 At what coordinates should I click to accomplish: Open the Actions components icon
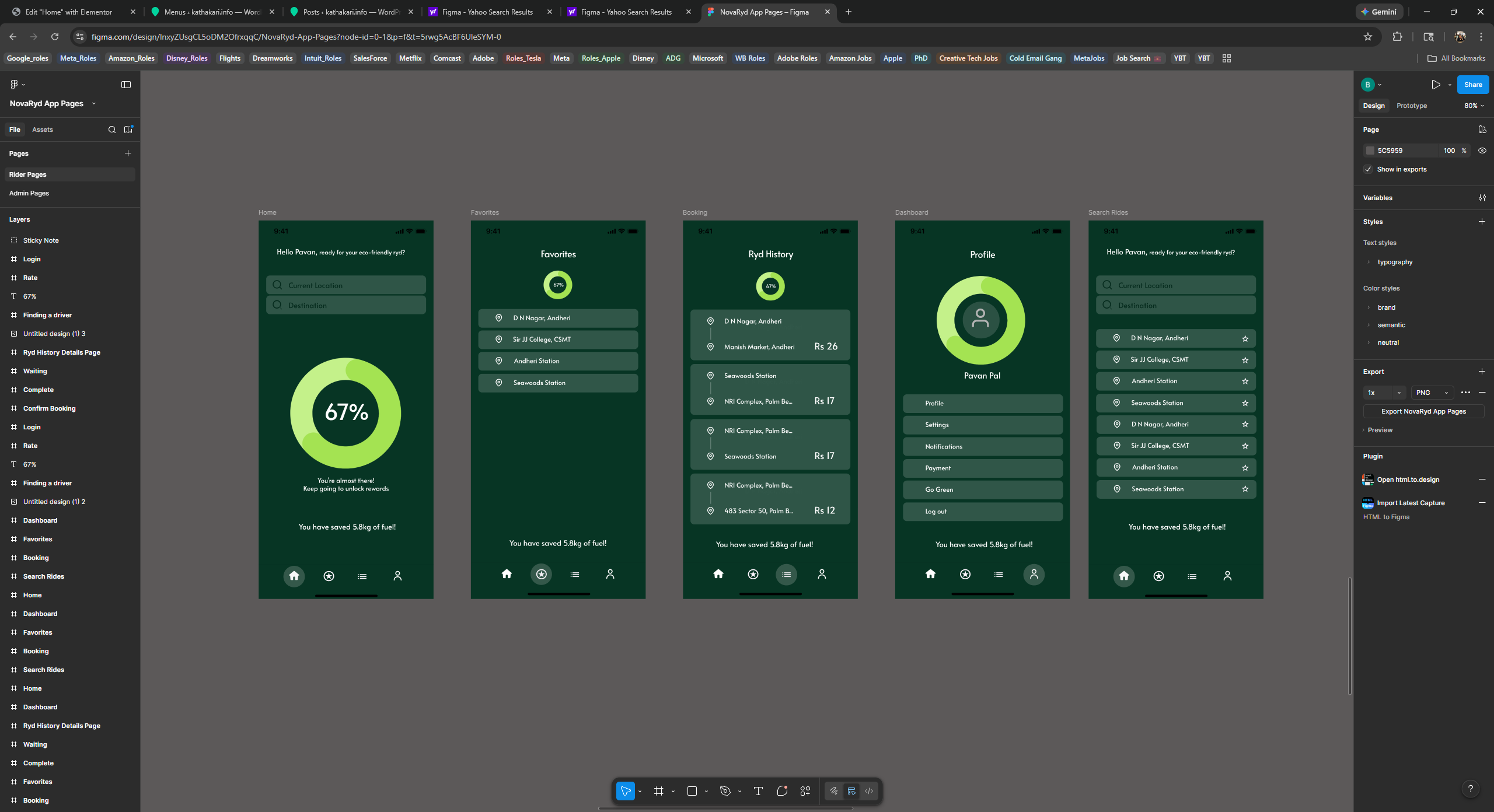point(805,791)
